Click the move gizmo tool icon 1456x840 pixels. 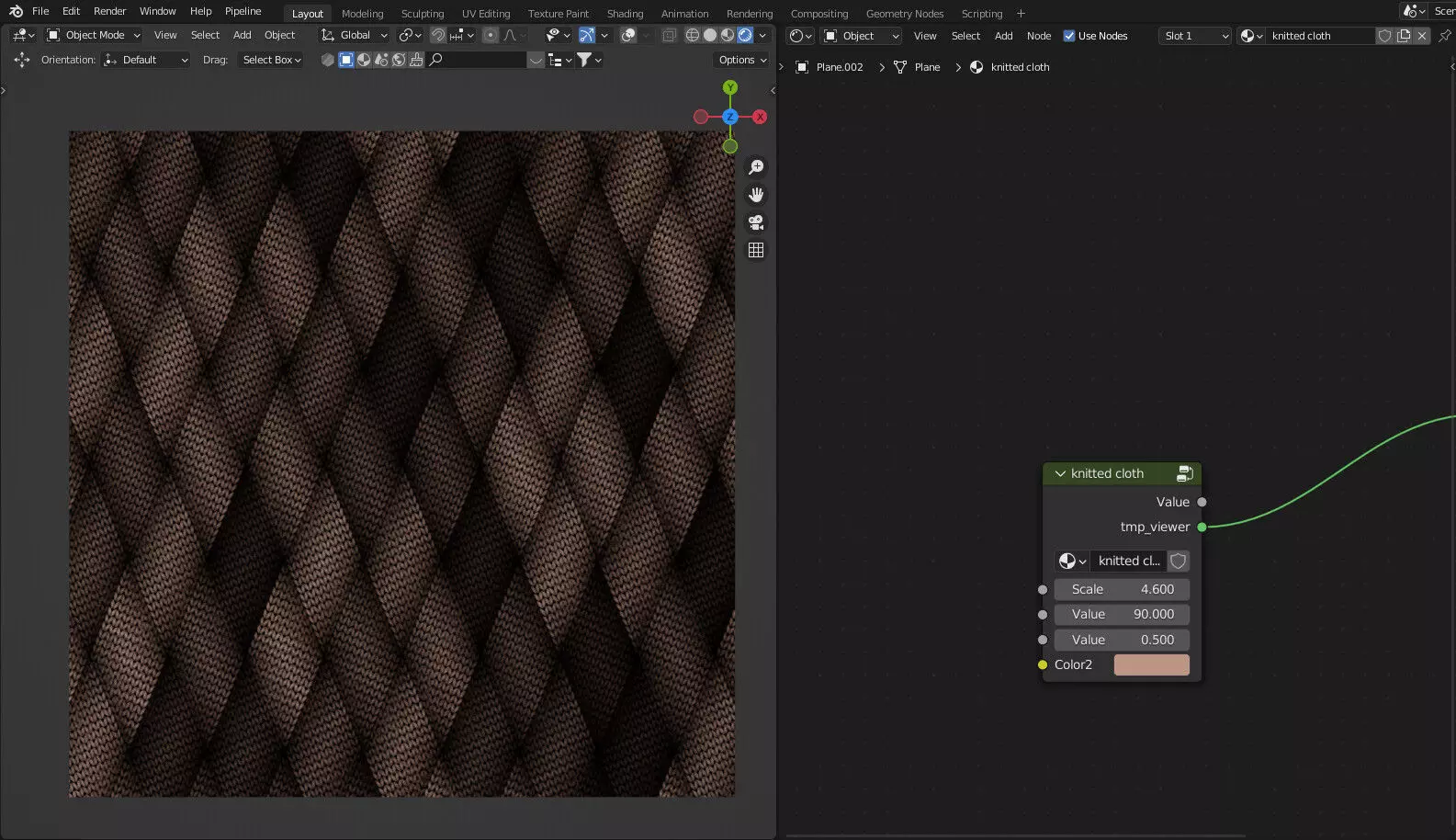coord(22,60)
